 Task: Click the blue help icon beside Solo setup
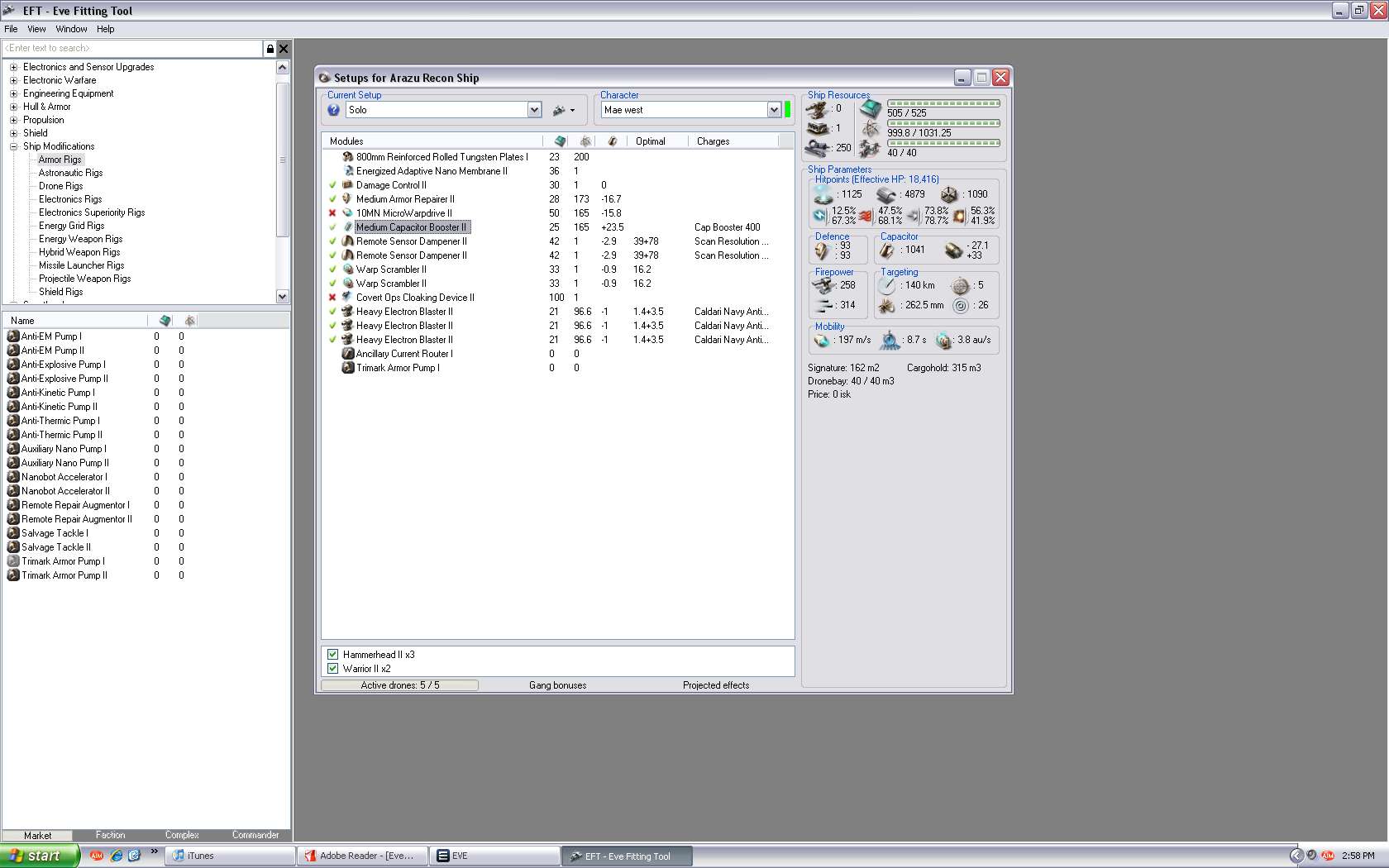point(333,110)
